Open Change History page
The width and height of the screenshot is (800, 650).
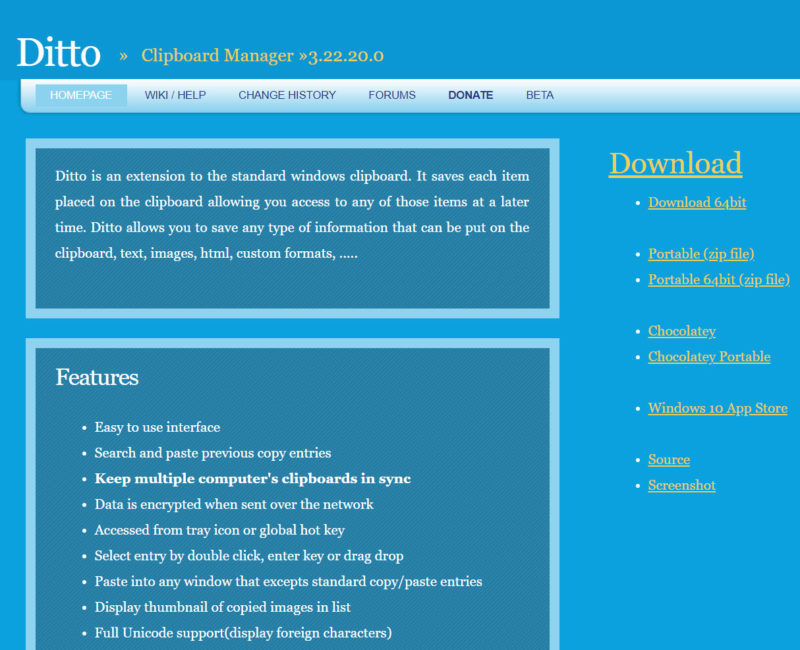click(x=287, y=95)
